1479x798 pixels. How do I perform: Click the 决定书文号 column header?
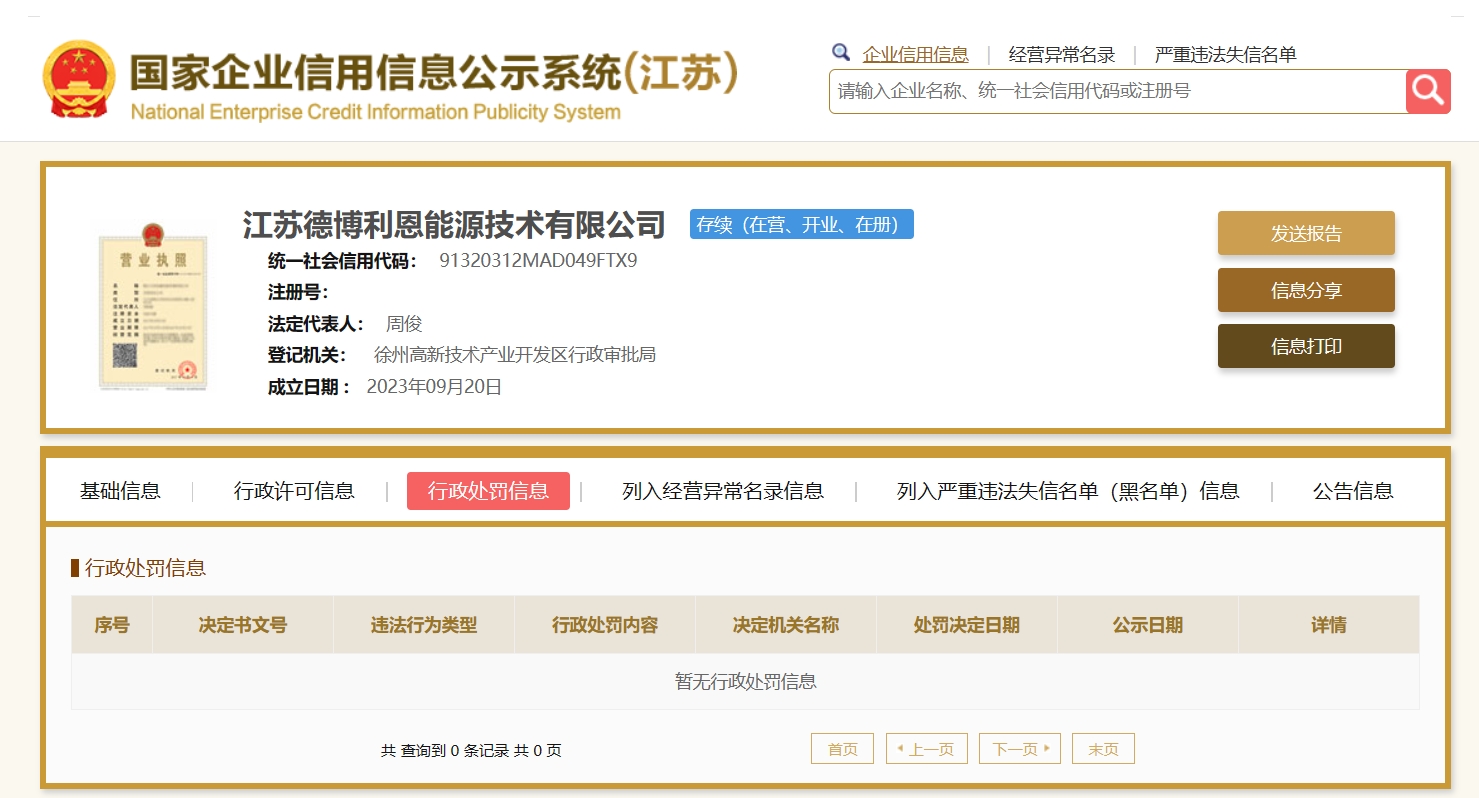click(x=243, y=625)
